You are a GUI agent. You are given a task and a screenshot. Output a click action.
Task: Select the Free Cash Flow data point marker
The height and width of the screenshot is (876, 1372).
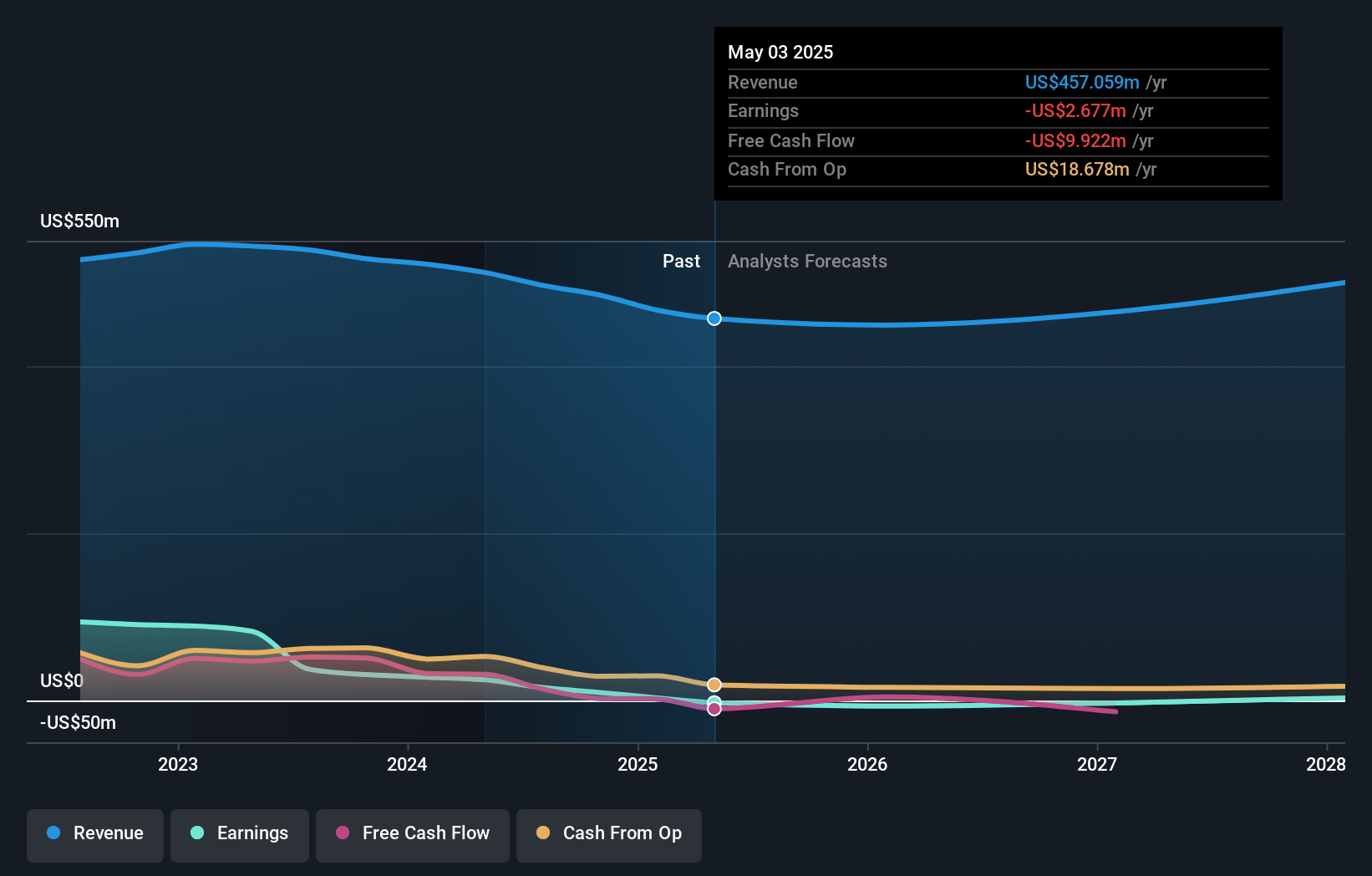pyautogui.click(x=714, y=709)
